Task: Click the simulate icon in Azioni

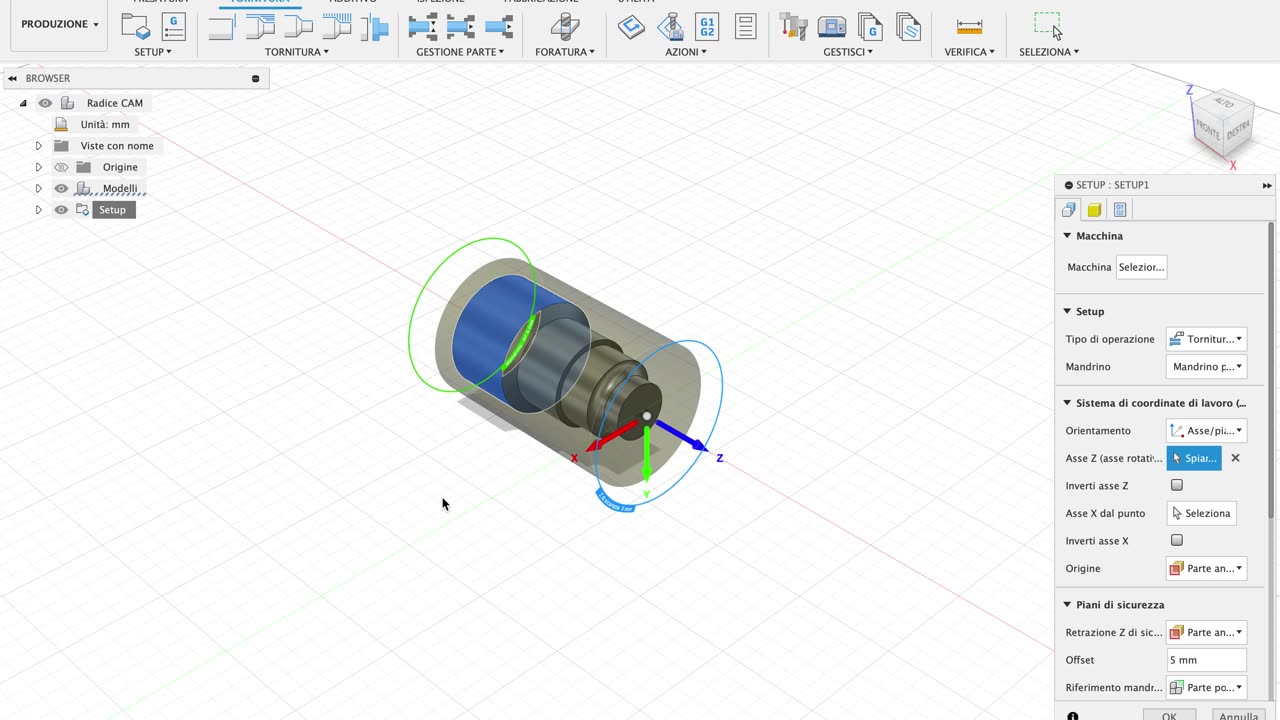Action: point(669,27)
